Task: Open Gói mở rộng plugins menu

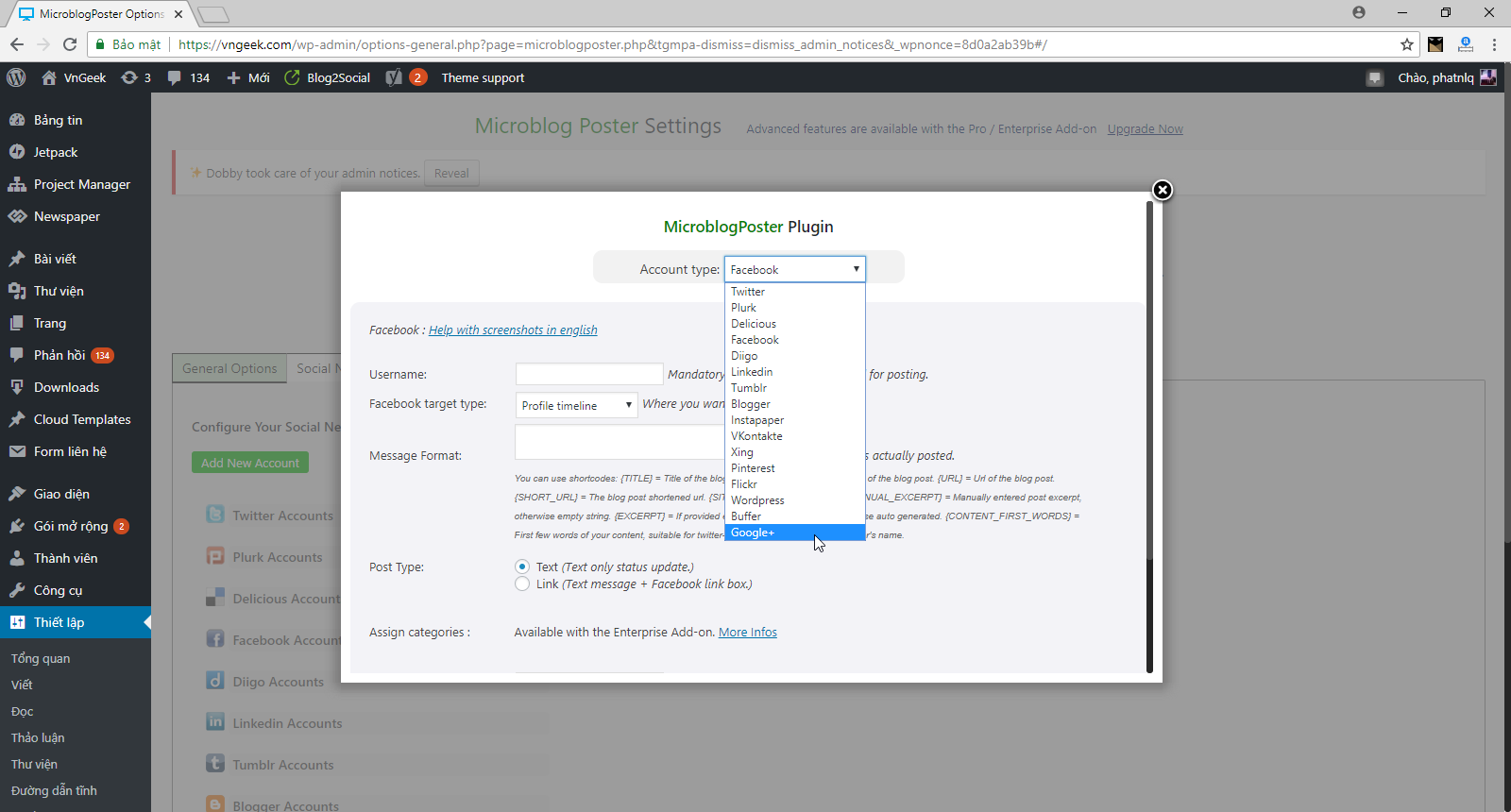Action: pos(76,526)
